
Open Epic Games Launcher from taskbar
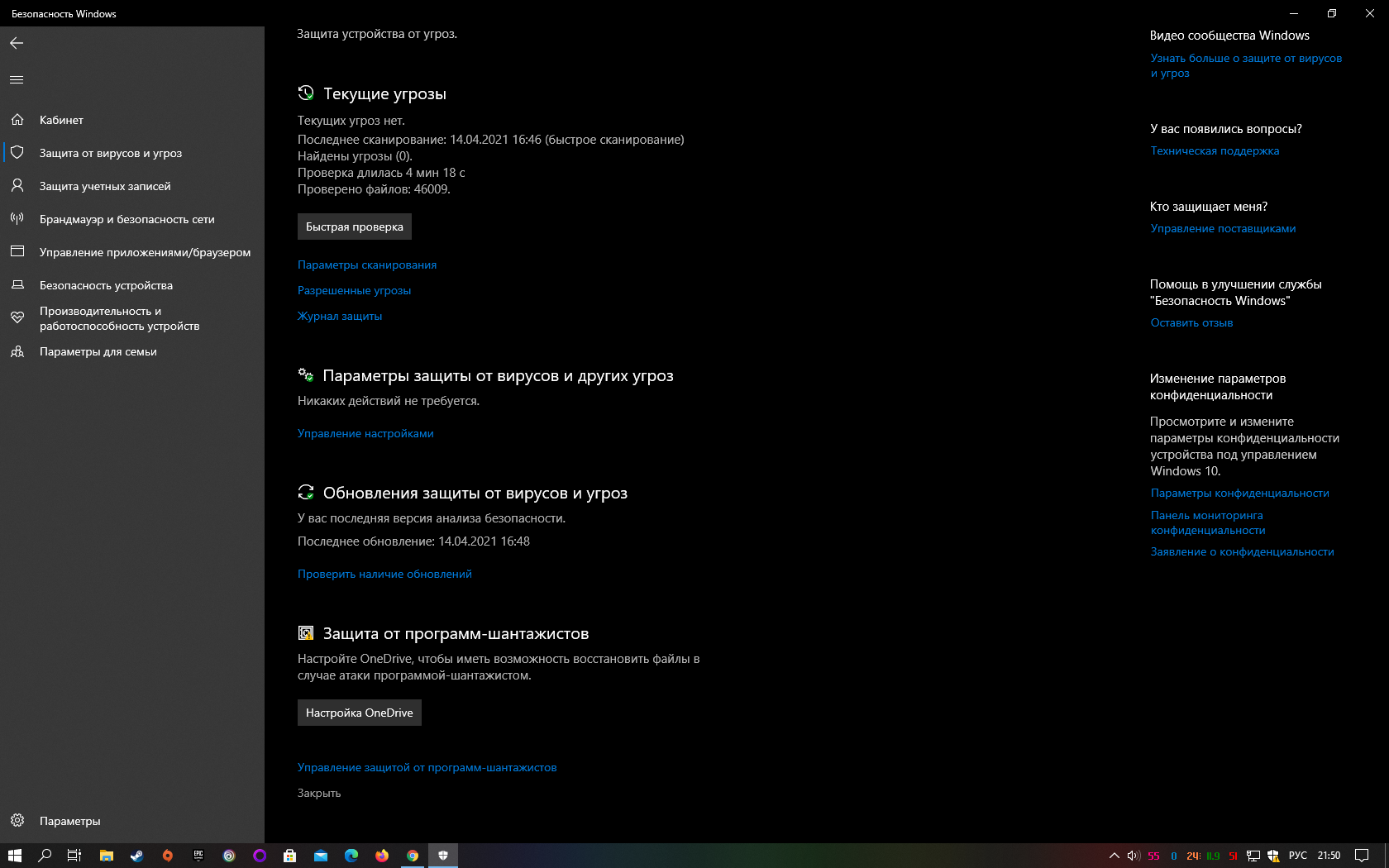[198, 856]
